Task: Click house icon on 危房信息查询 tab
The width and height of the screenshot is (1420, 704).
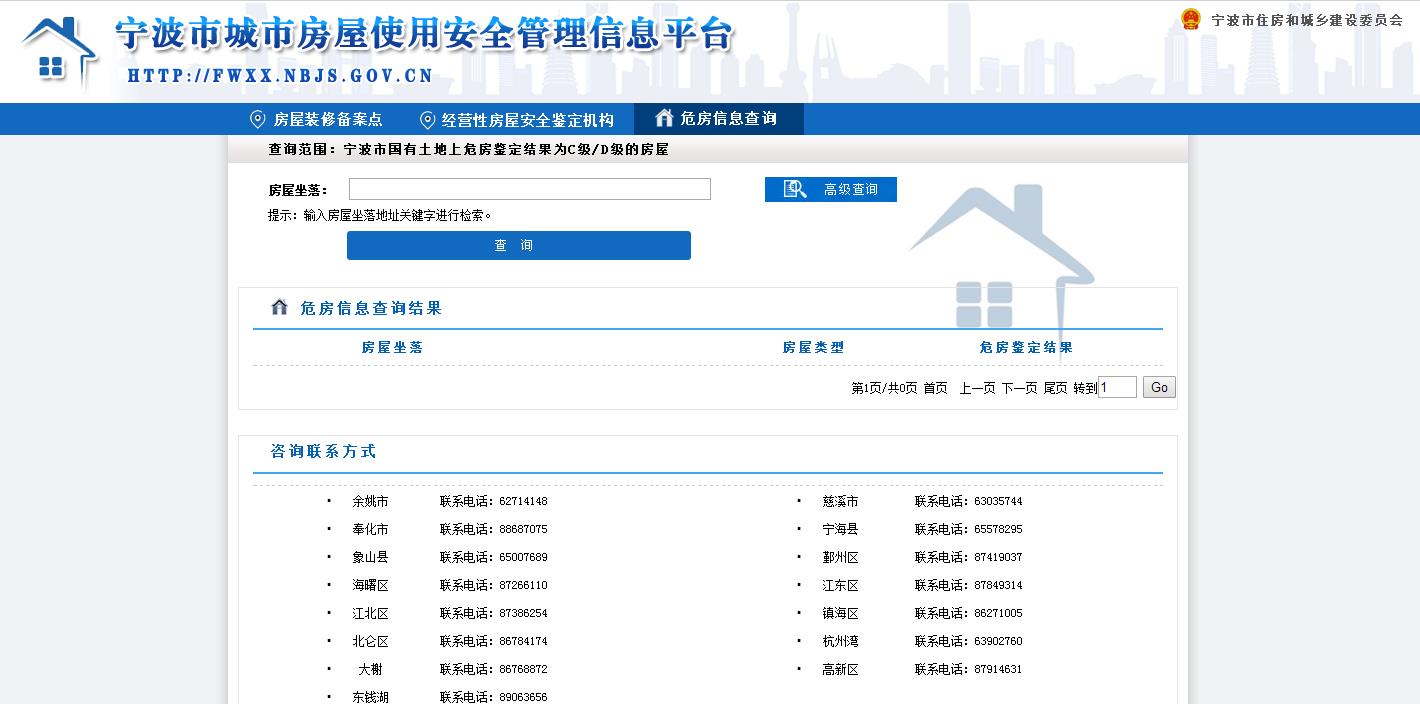Action: (x=664, y=118)
